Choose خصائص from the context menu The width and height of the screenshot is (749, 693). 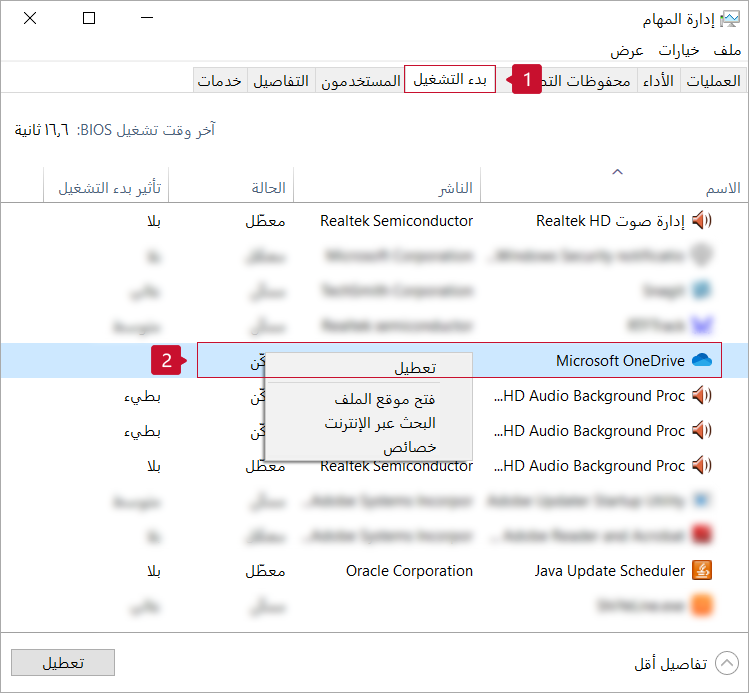point(410,447)
